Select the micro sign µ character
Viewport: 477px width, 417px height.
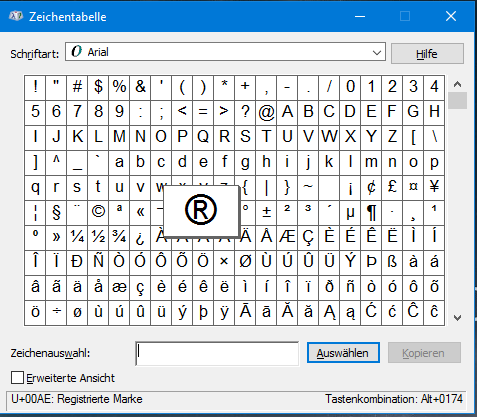click(350, 213)
